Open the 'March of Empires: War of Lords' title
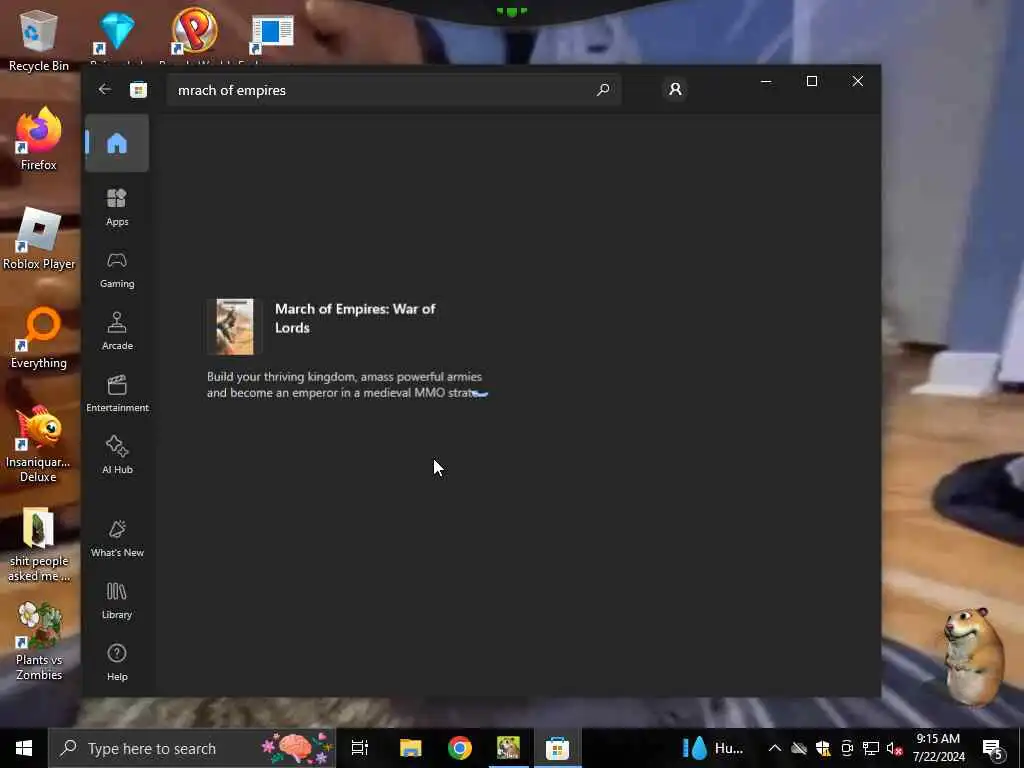Screen dimensions: 1024x768 click(355, 318)
